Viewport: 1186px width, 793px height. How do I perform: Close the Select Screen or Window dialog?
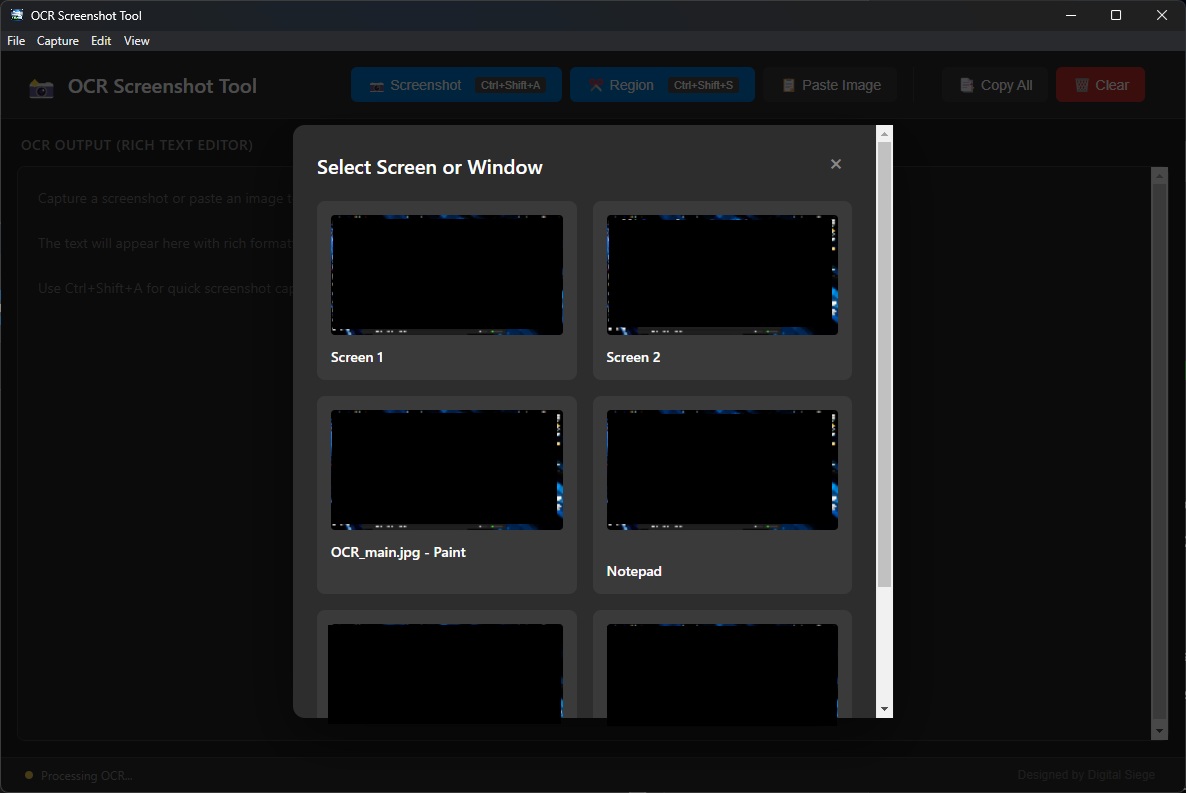pyautogui.click(x=836, y=164)
